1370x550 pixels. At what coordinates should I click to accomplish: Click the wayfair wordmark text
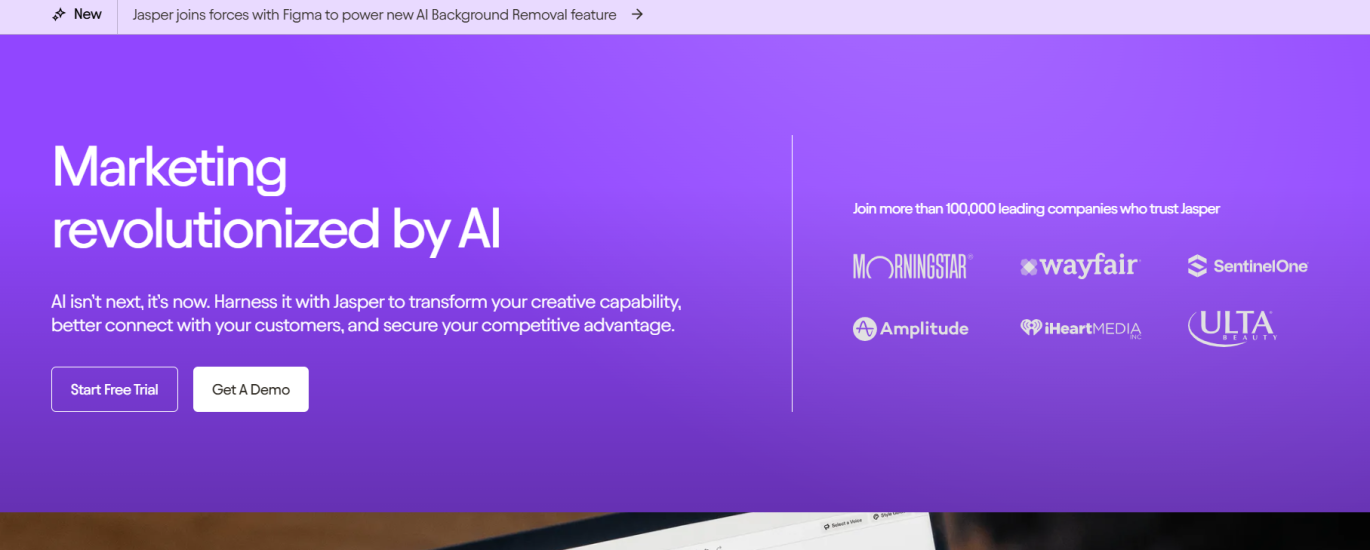(x=1089, y=266)
